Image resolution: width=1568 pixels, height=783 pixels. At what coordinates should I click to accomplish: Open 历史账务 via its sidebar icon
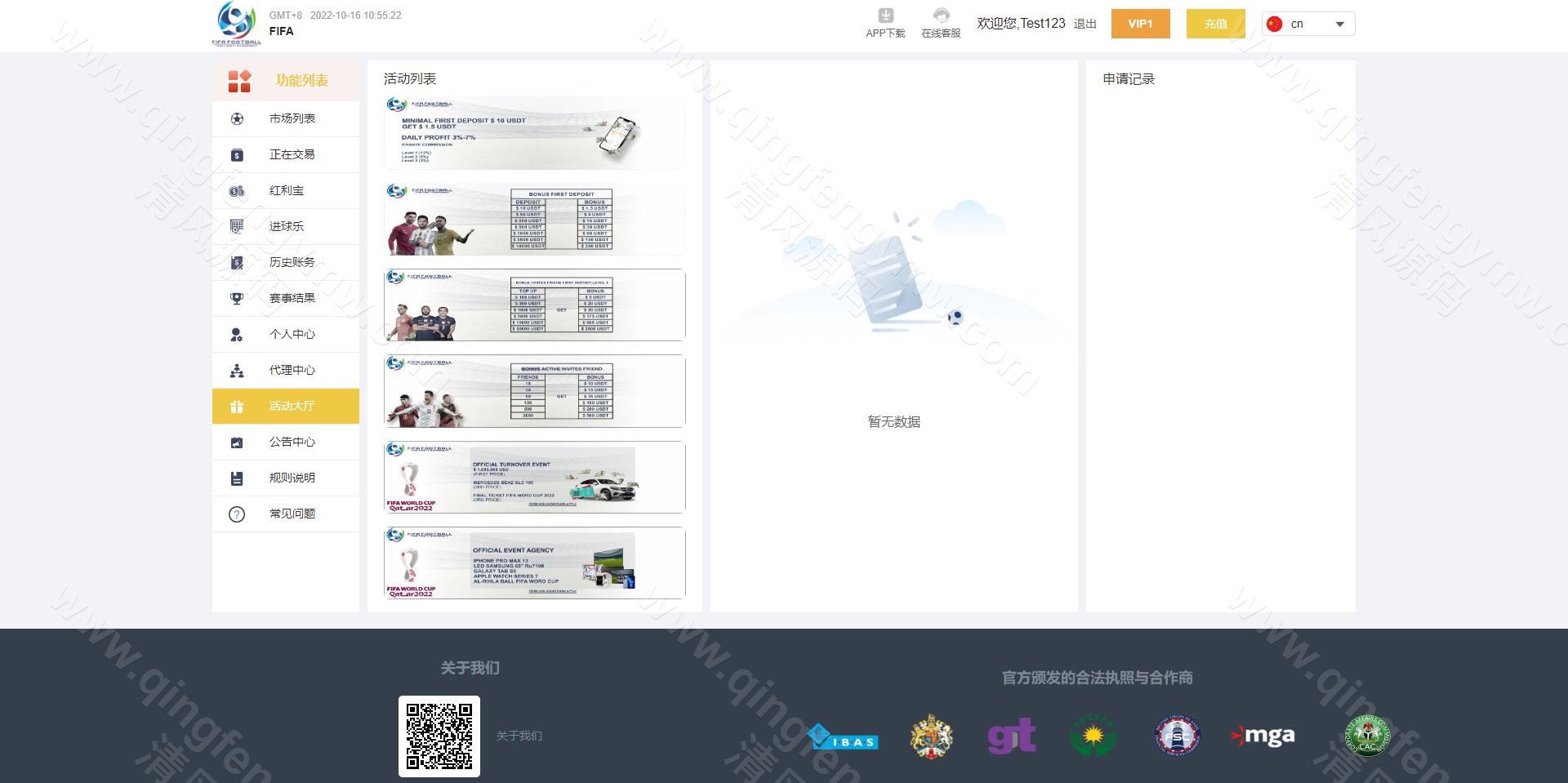[x=236, y=262]
